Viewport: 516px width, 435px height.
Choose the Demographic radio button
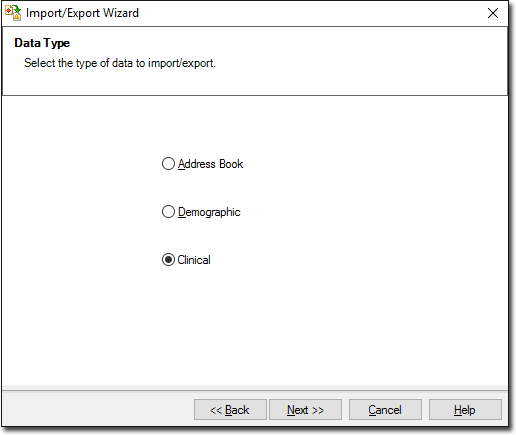point(168,212)
